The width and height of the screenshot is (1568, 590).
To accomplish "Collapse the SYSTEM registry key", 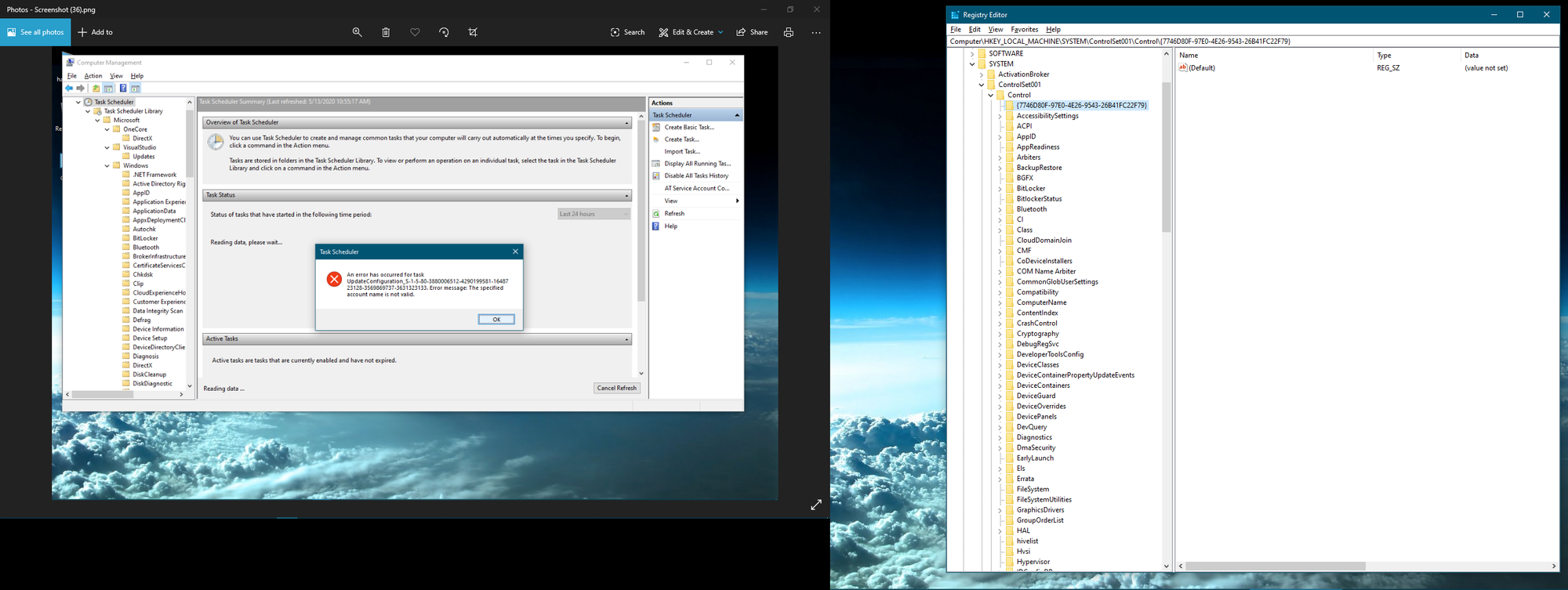I will pyautogui.click(x=972, y=64).
